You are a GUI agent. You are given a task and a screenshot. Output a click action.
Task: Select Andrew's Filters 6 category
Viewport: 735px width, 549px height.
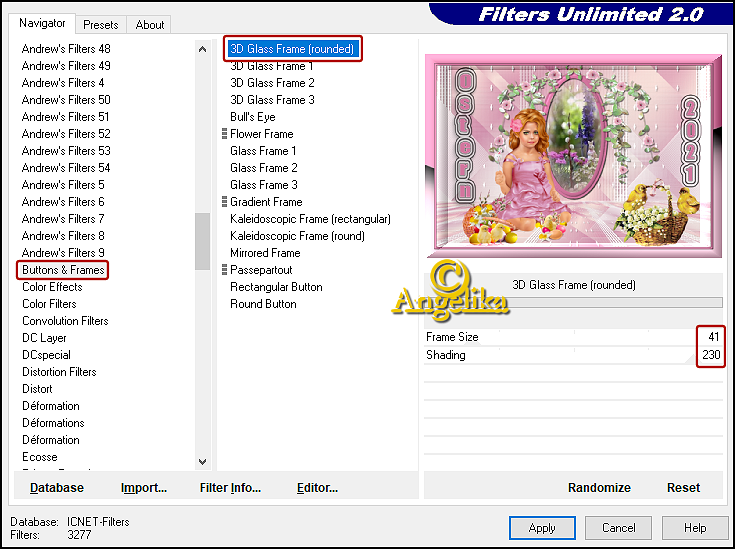coord(63,202)
